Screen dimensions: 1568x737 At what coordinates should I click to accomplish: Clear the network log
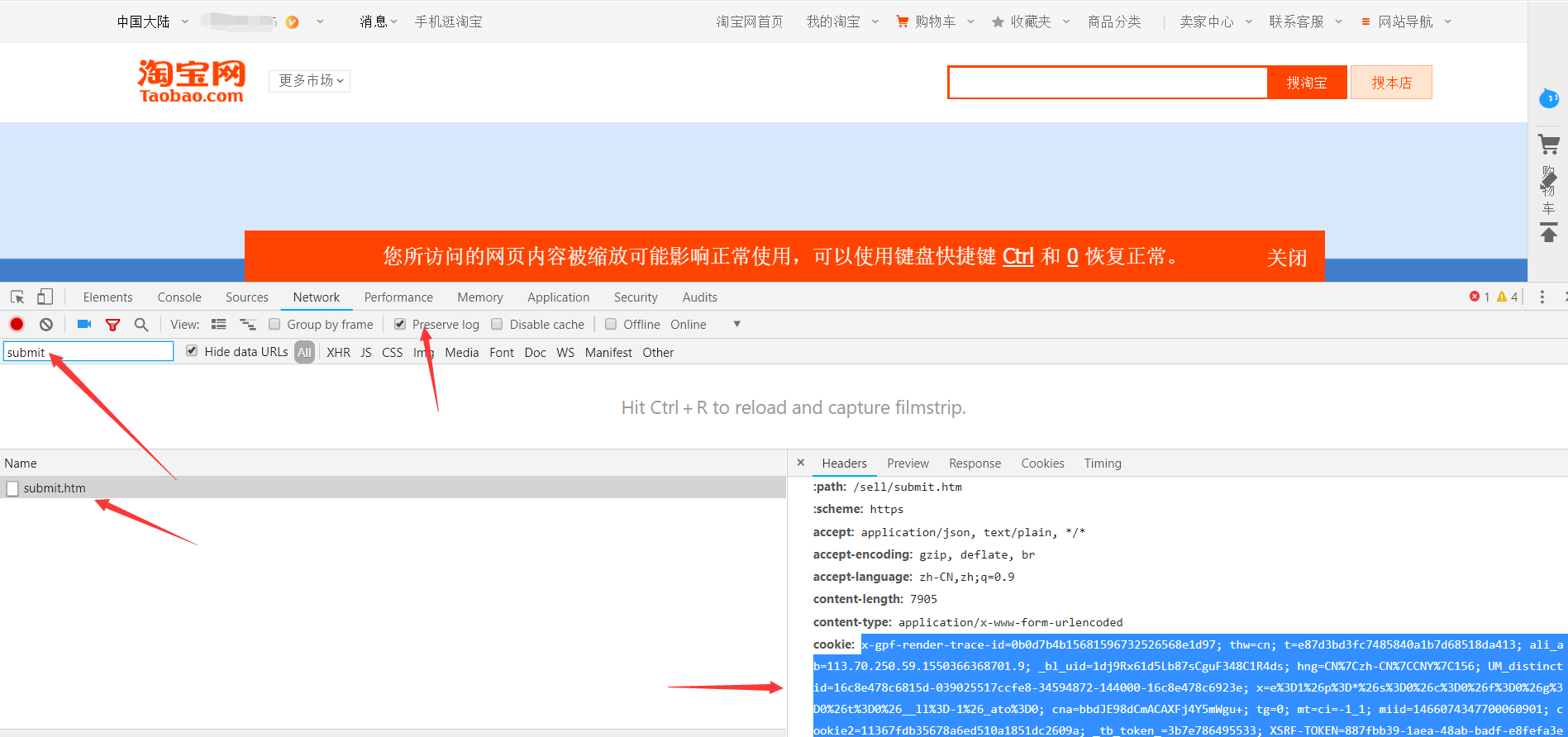(x=46, y=325)
